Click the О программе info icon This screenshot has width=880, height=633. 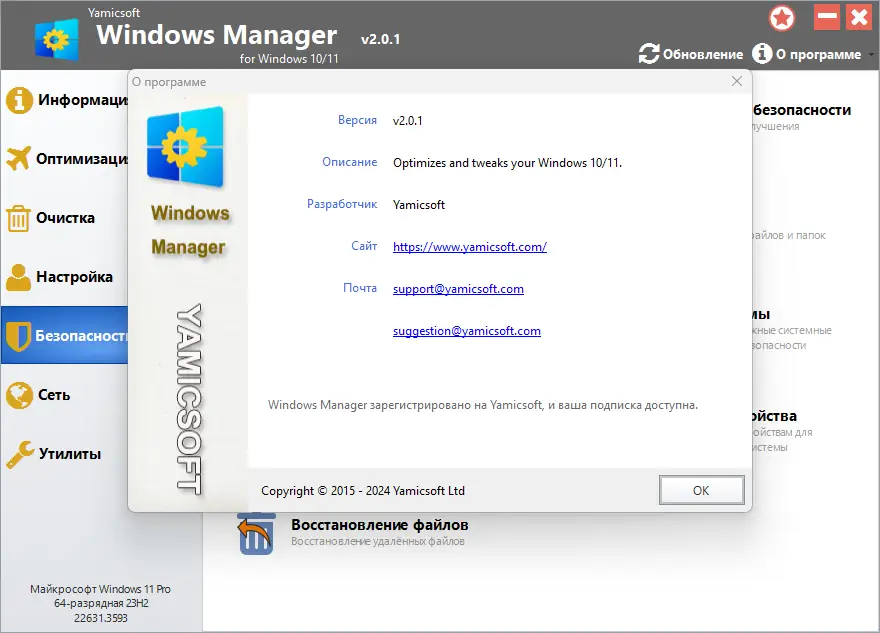pyautogui.click(x=762, y=53)
